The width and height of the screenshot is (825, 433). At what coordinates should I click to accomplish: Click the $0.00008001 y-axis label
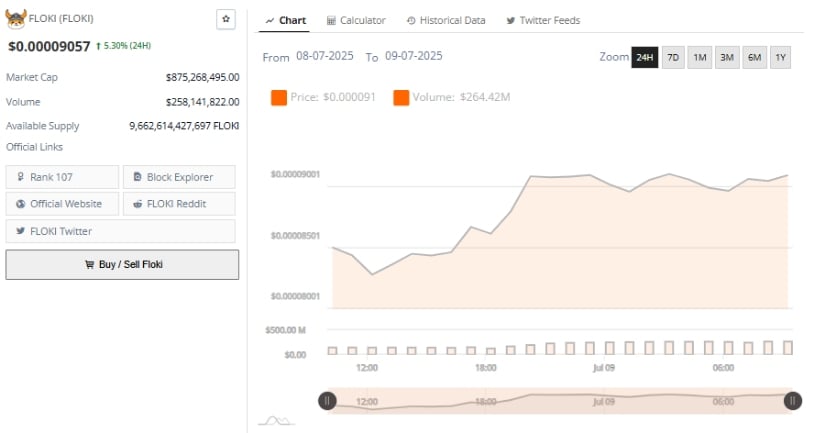[295, 296]
